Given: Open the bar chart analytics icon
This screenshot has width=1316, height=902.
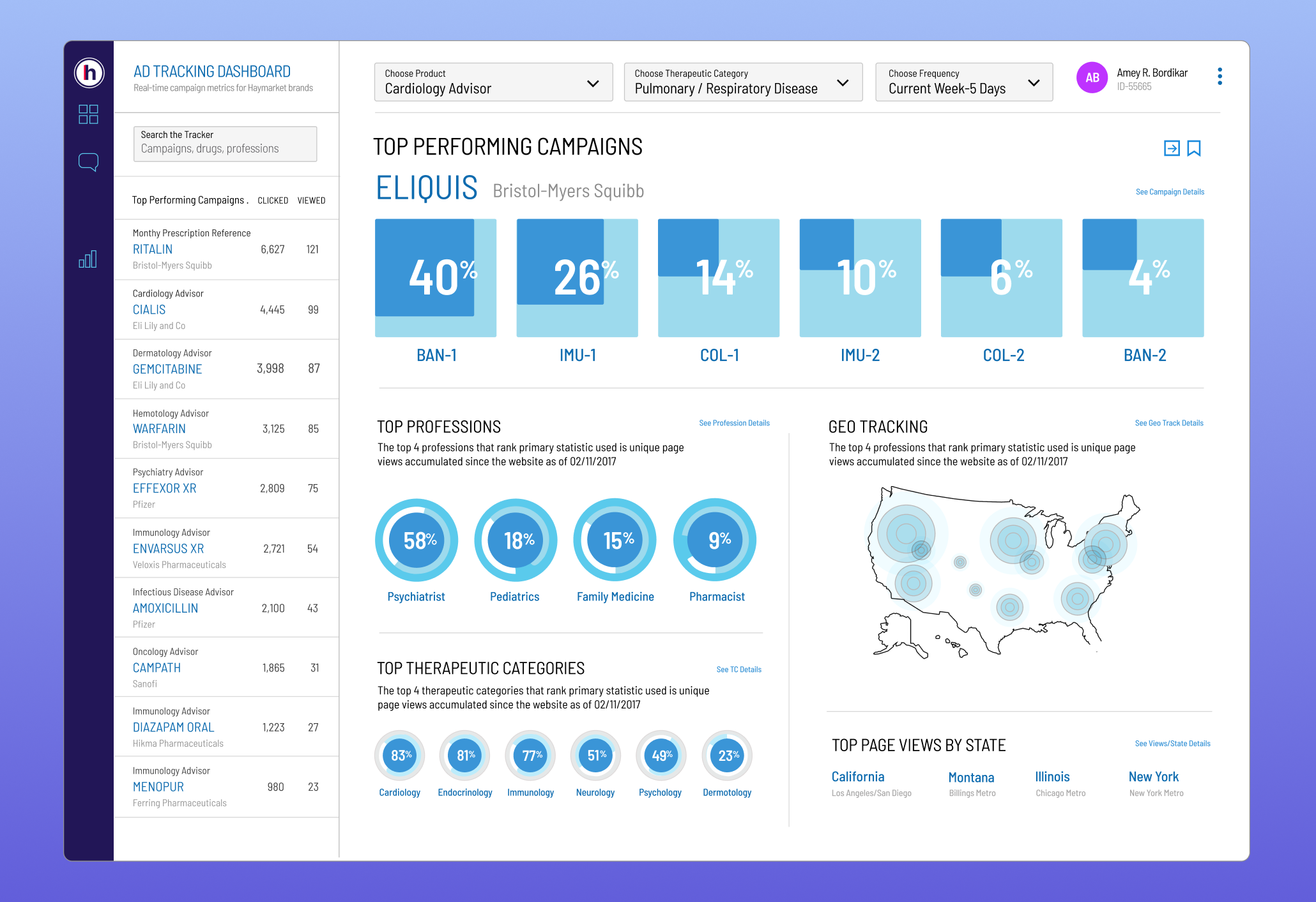Looking at the screenshot, I should pyautogui.click(x=88, y=259).
